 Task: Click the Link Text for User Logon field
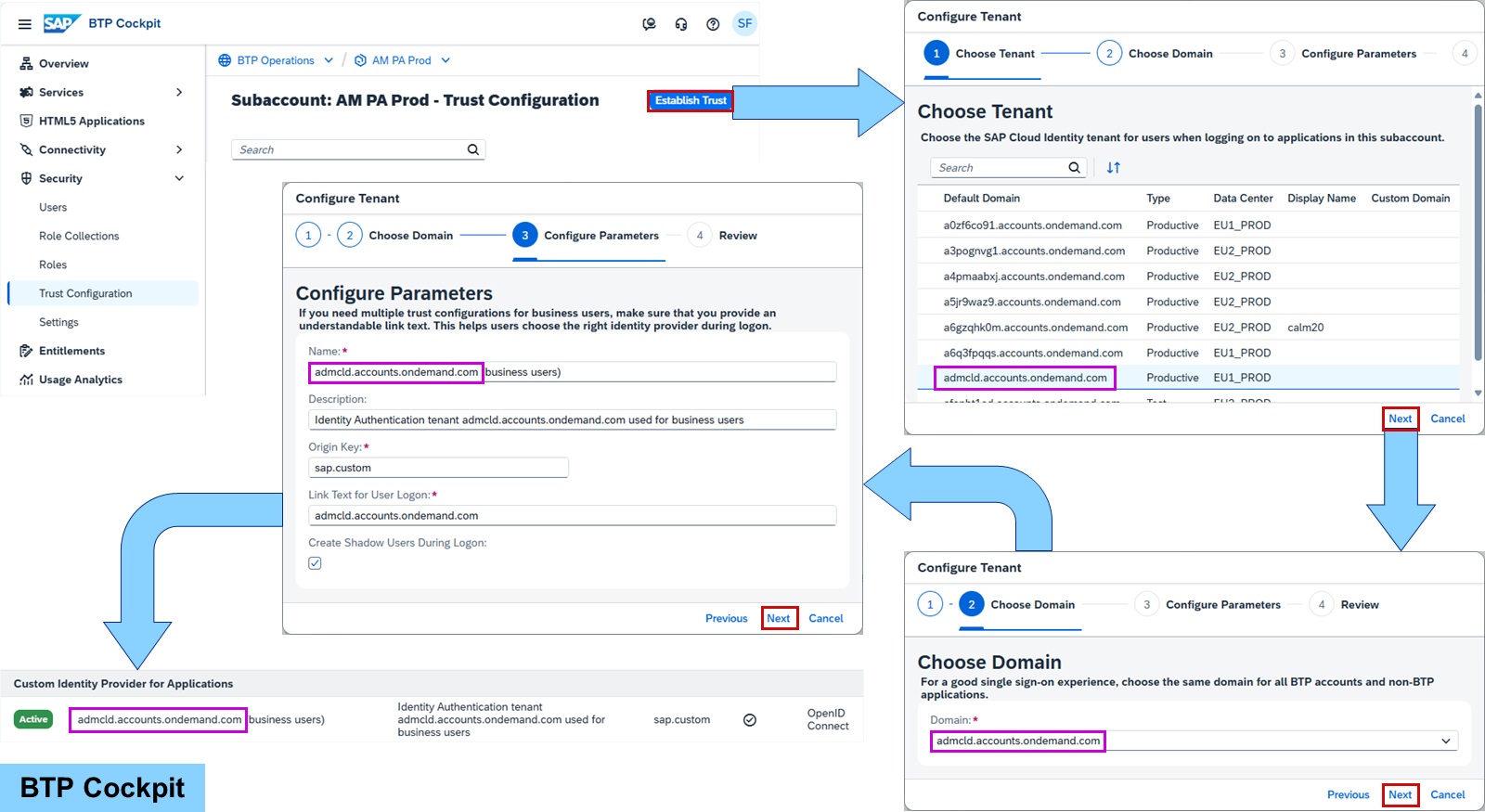coord(572,515)
